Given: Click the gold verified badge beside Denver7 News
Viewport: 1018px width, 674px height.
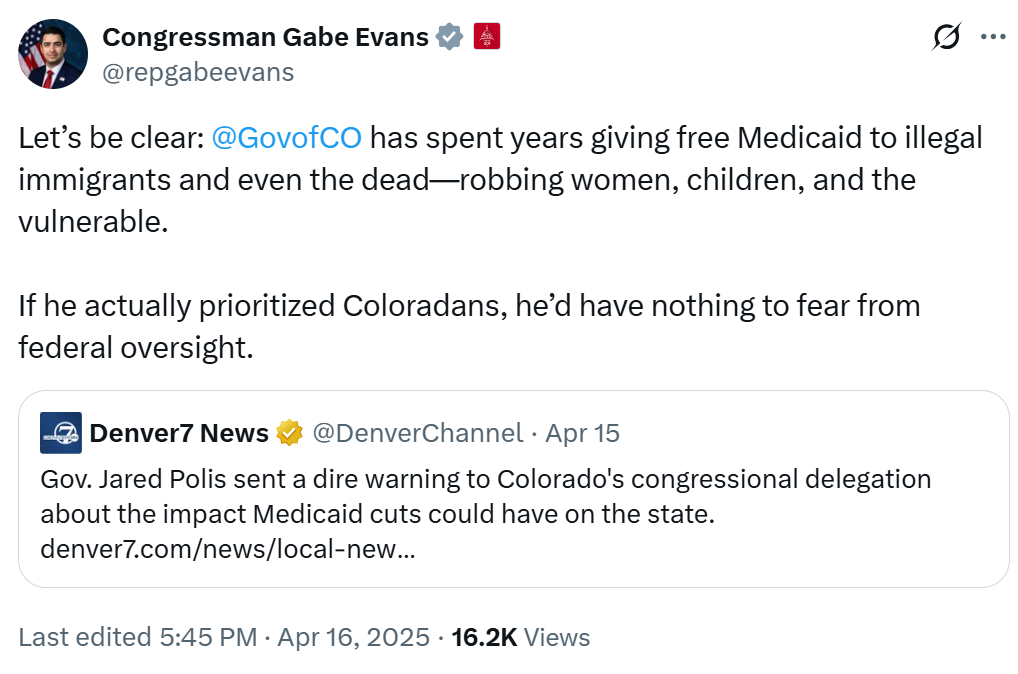Looking at the screenshot, I should point(290,433).
